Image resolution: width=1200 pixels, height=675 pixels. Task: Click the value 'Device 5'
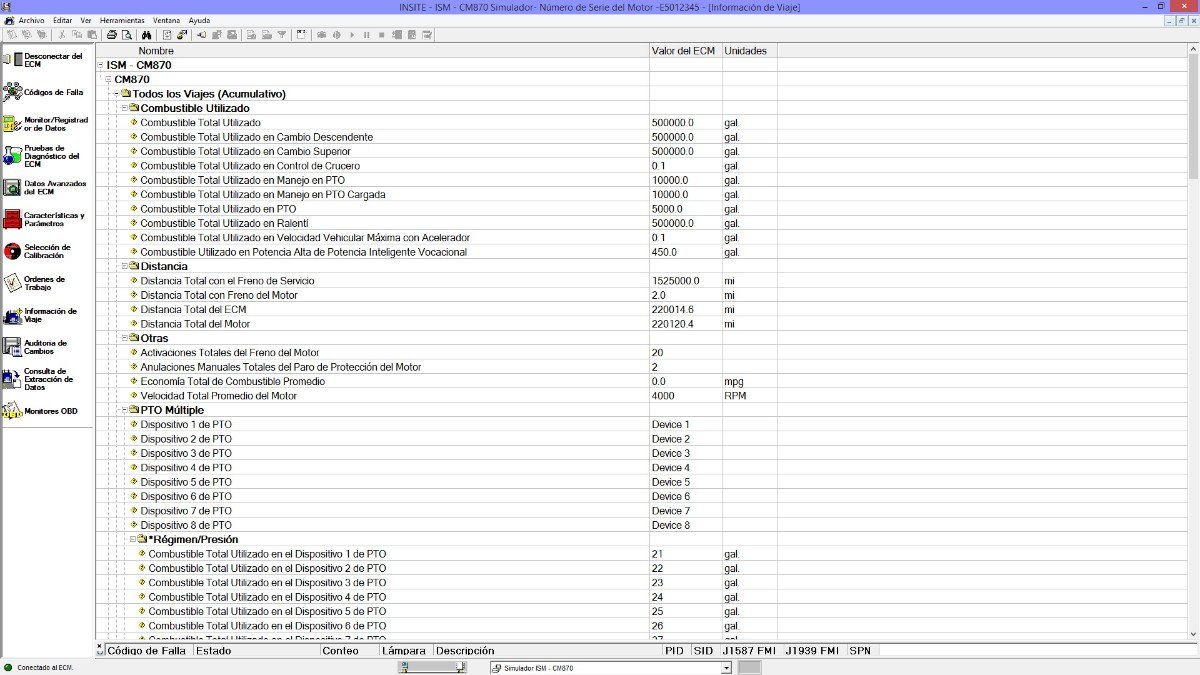(x=671, y=483)
